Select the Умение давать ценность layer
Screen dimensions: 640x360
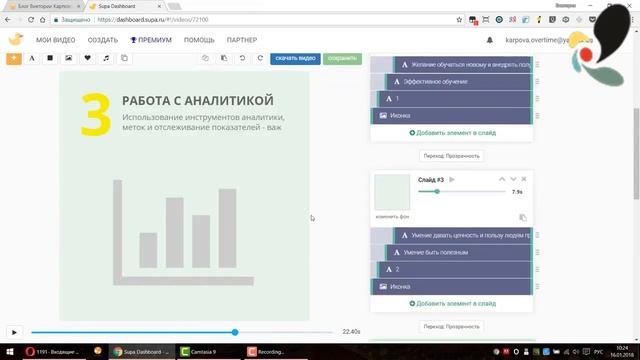click(462, 235)
